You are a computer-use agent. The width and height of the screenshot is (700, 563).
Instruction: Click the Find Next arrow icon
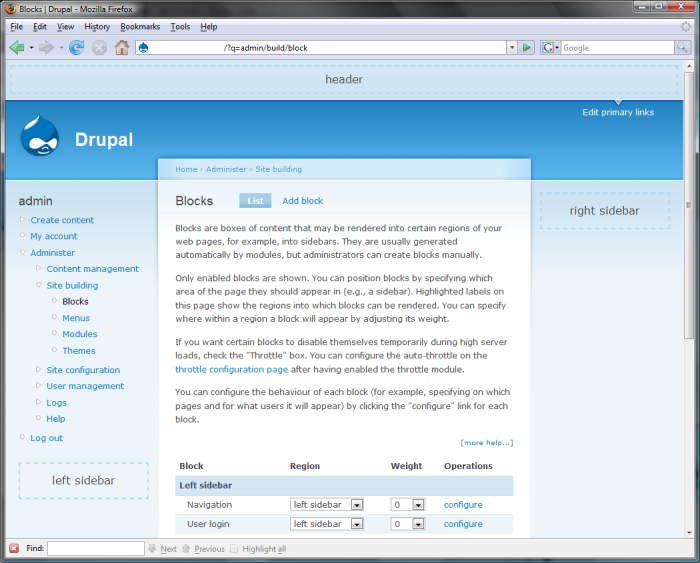click(152, 548)
